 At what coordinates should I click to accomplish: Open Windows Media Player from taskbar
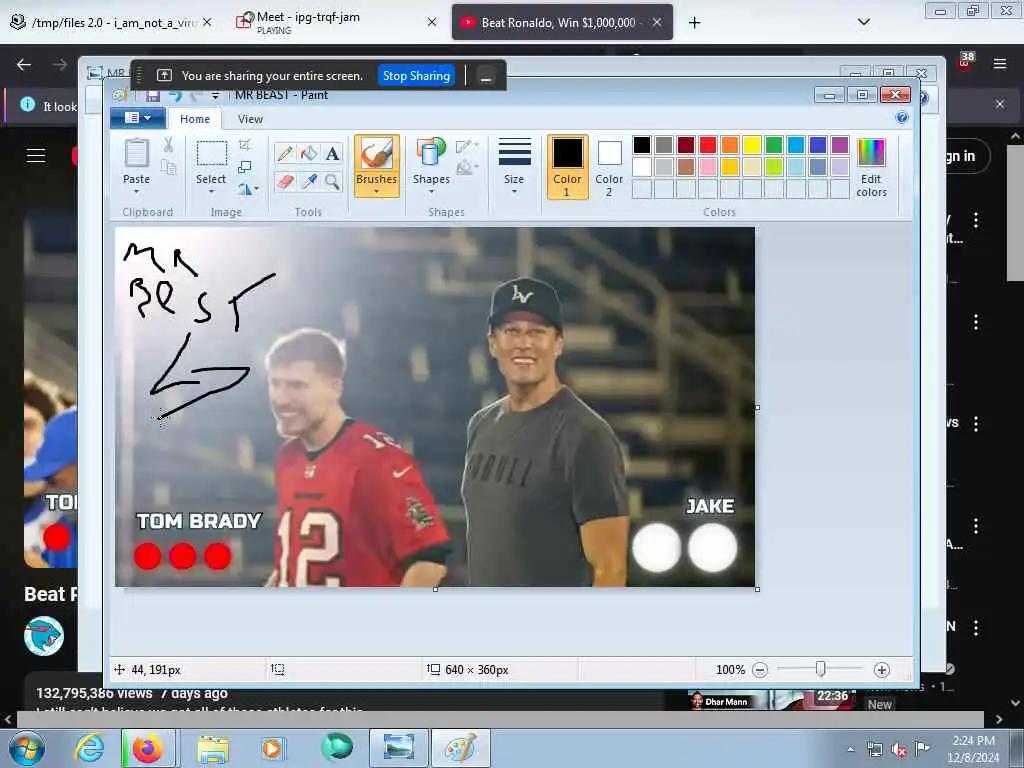[272, 748]
